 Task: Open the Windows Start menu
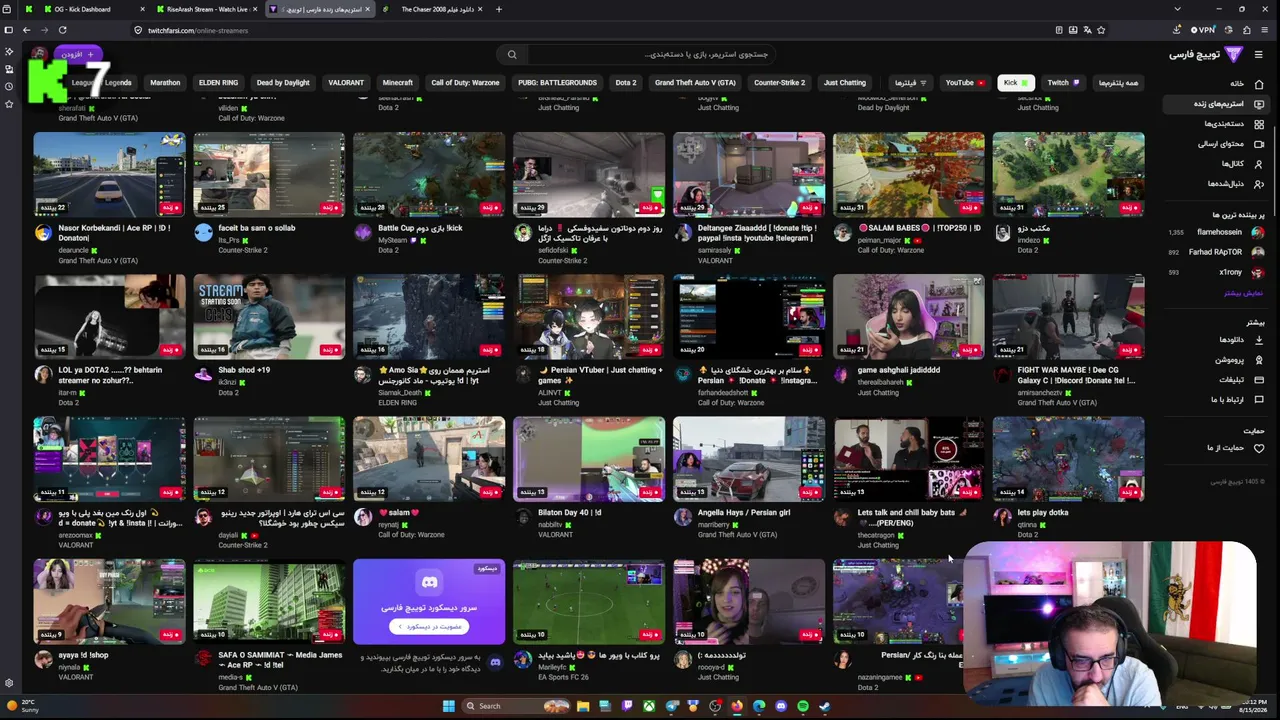coord(449,706)
